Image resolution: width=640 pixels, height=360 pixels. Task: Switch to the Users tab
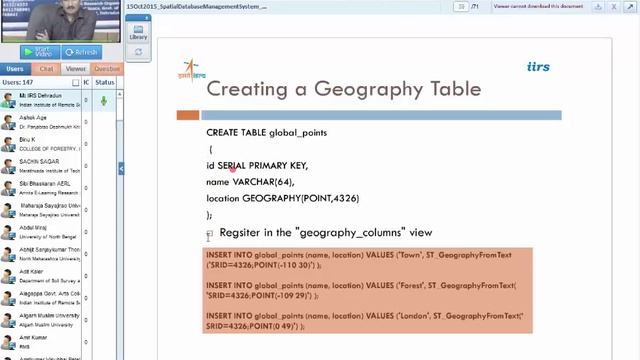coord(15,69)
